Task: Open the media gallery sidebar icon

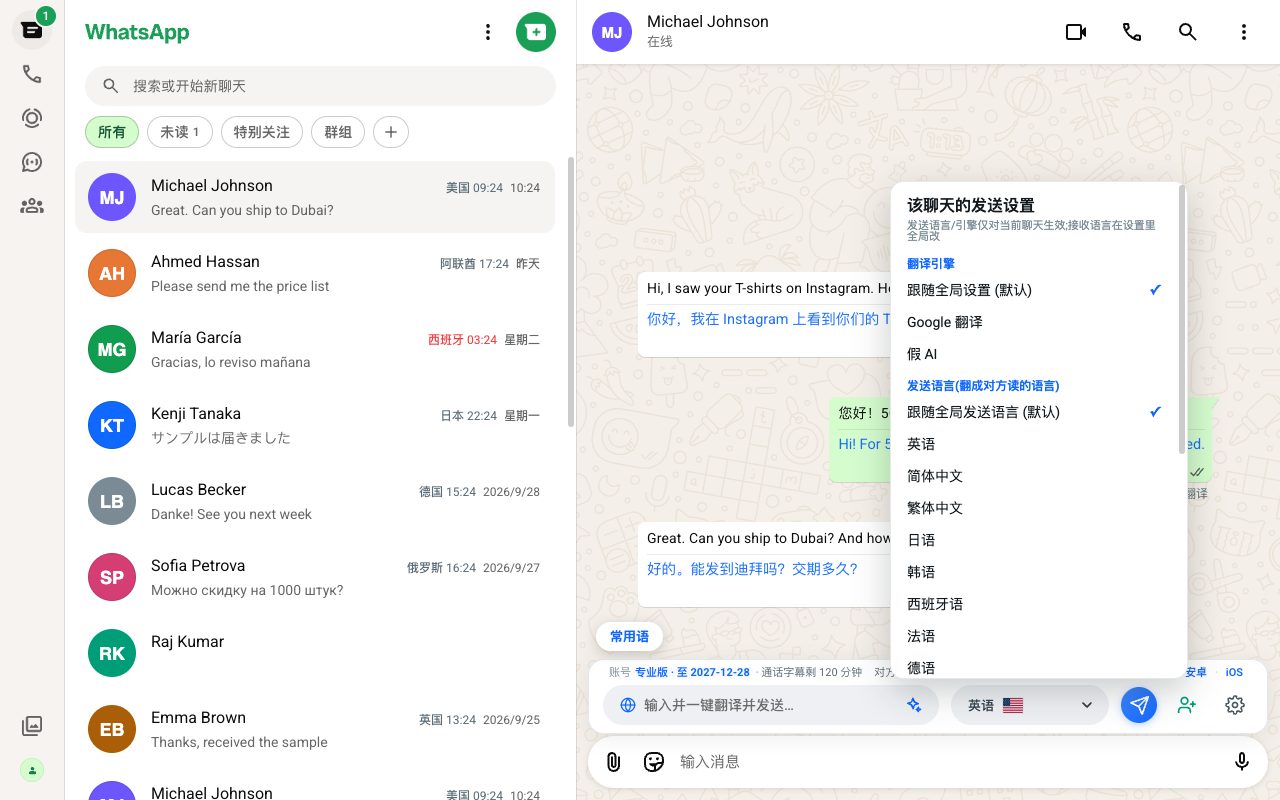Action: click(x=32, y=726)
